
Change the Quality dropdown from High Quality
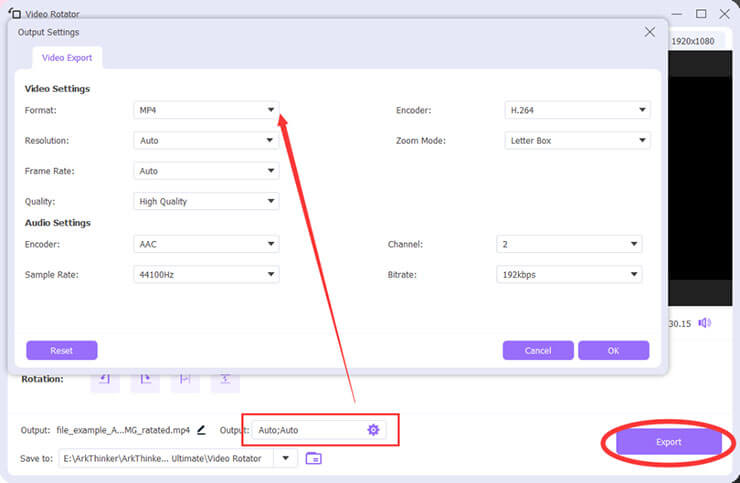tap(206, 201)
